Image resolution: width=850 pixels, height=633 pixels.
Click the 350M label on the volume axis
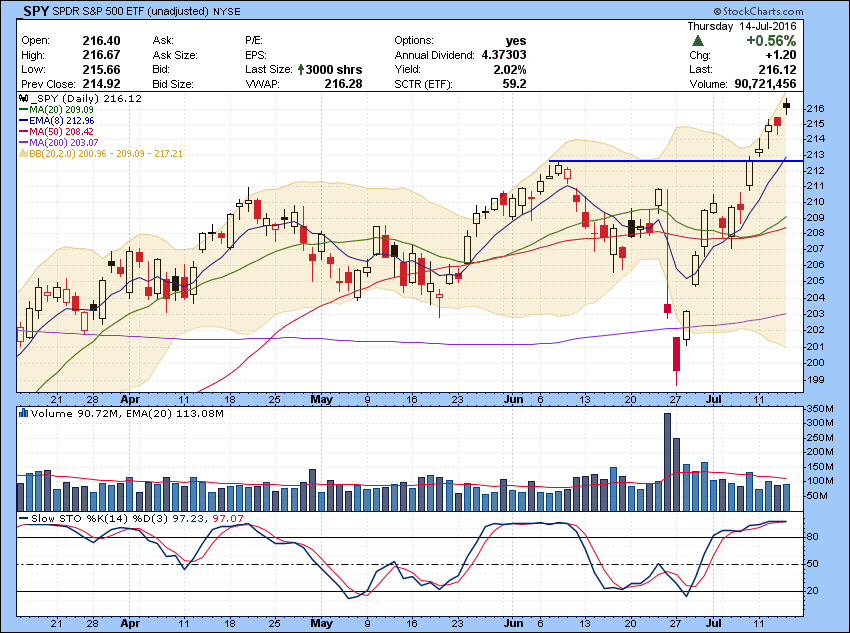click(821, 409)
